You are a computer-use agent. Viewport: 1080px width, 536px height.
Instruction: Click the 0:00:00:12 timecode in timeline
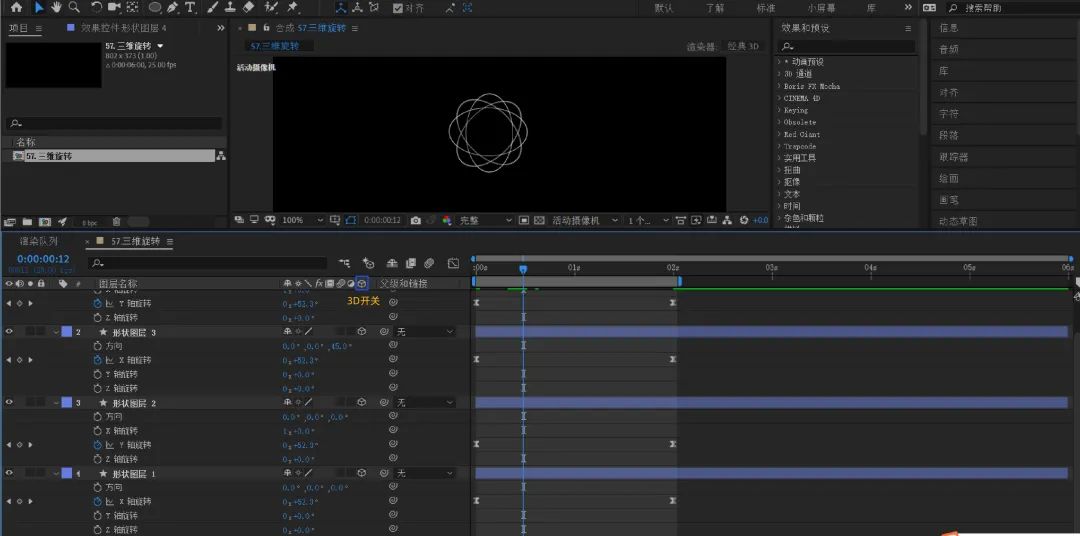[x=43, y=259]
